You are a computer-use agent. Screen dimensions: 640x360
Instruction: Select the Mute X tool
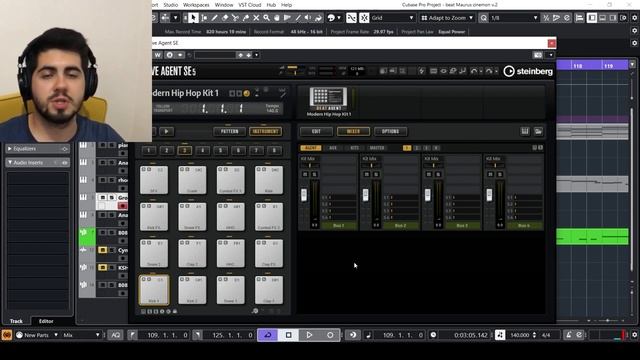[x=256, y=18]
